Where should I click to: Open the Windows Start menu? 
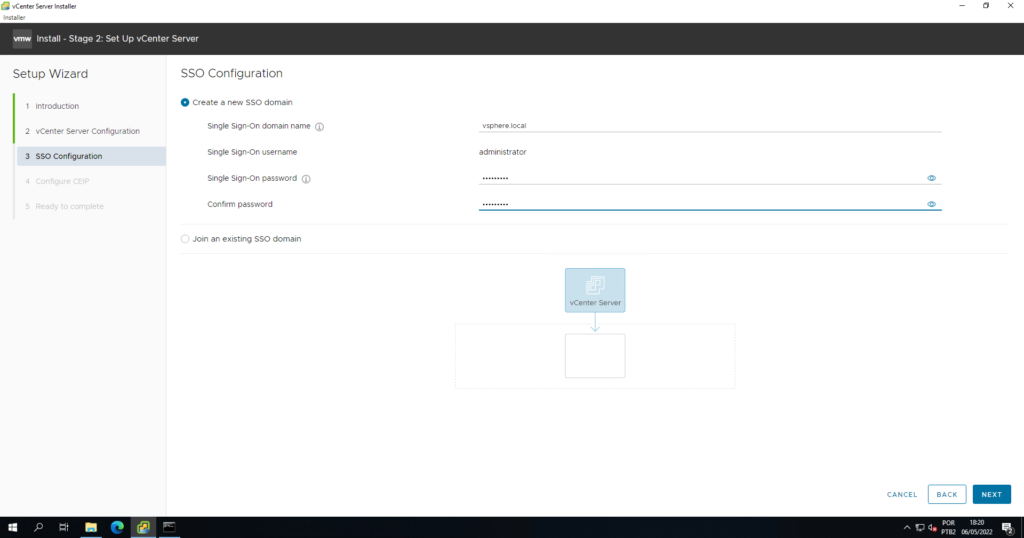tap(12, 527)
